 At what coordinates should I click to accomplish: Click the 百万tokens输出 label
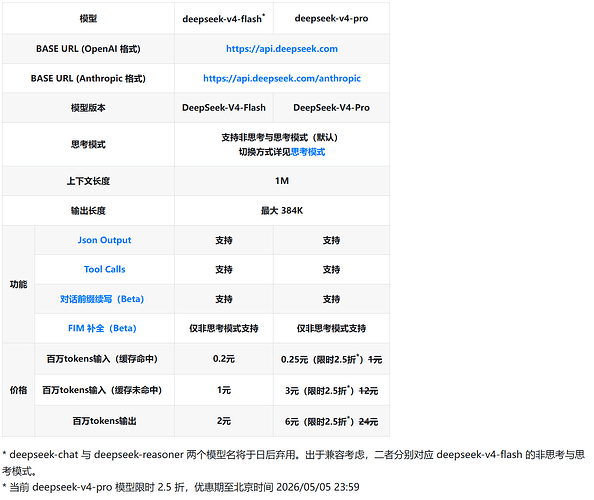105,421
